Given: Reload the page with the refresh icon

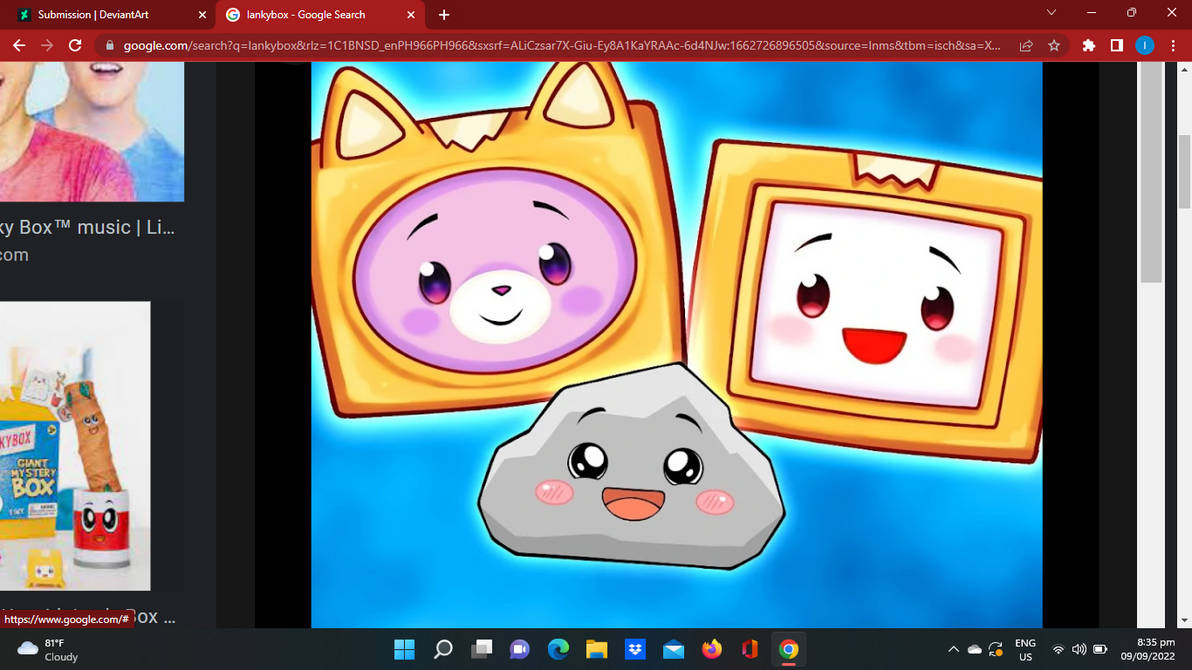Looking at the screenshot, I should 75,45.
